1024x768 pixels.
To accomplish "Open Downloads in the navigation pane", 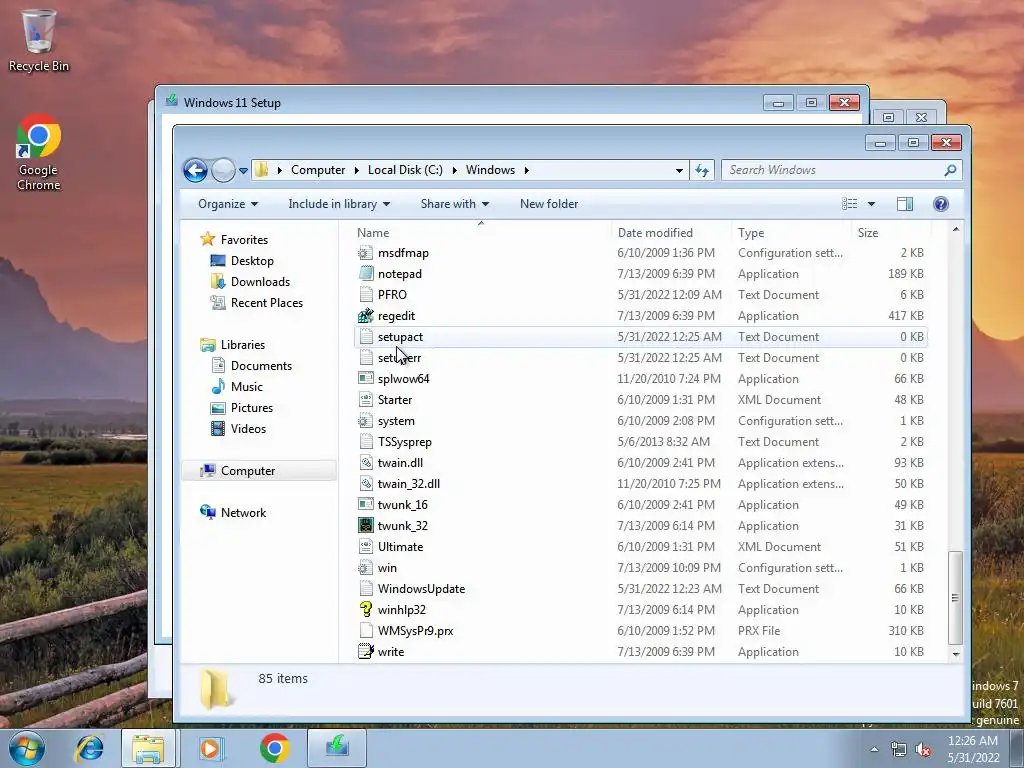I will 260,281.
